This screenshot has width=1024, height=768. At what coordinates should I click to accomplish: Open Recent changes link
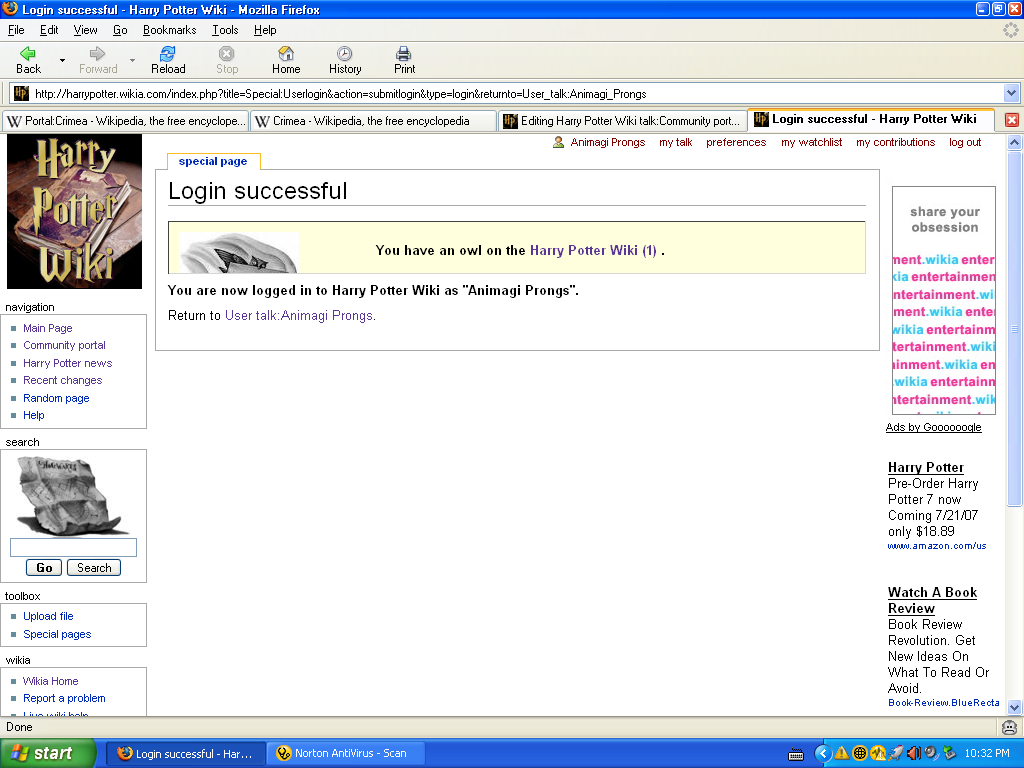click(x=63, y=380)
